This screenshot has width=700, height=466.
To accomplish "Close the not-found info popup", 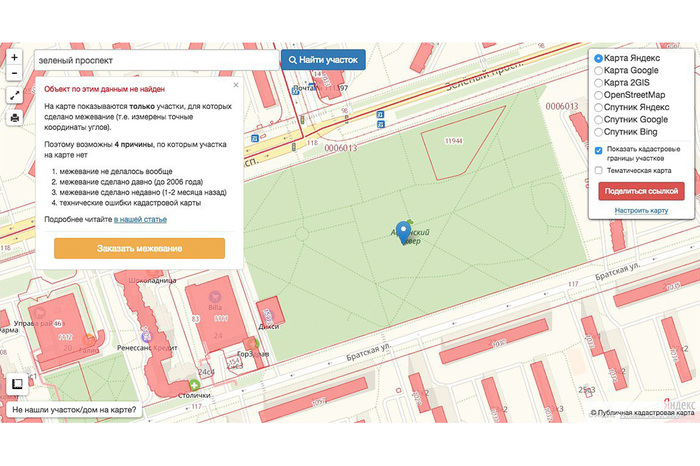I will pyautogui.click(x=236, y=85).
